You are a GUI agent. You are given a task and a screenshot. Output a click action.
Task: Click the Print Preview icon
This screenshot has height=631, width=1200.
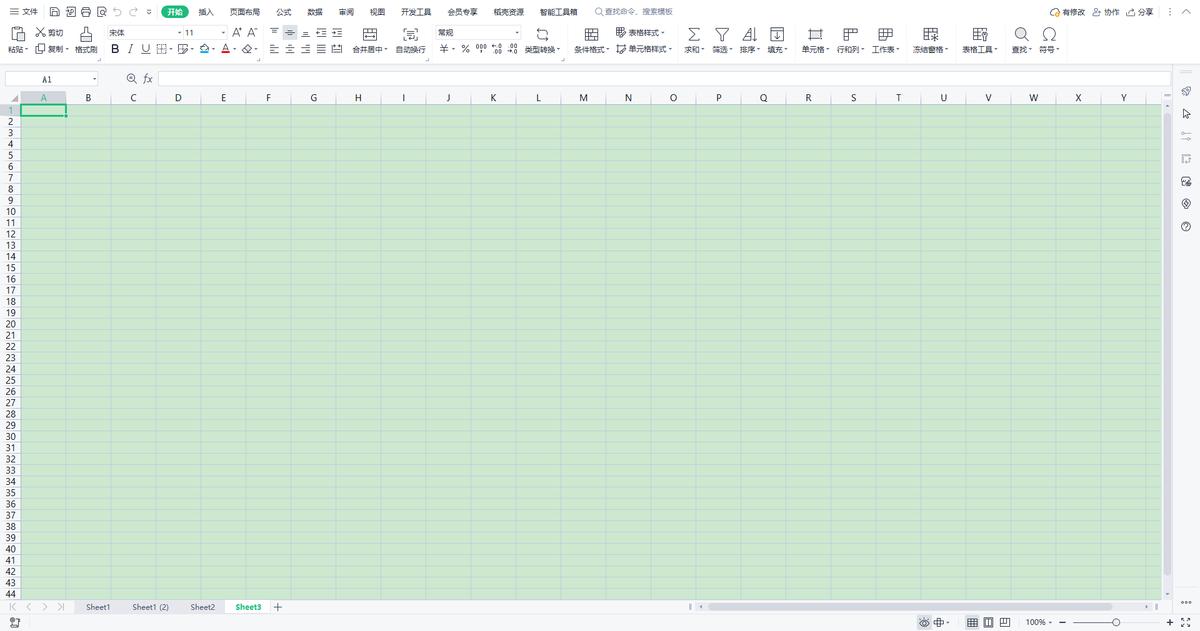click(102, 12)
